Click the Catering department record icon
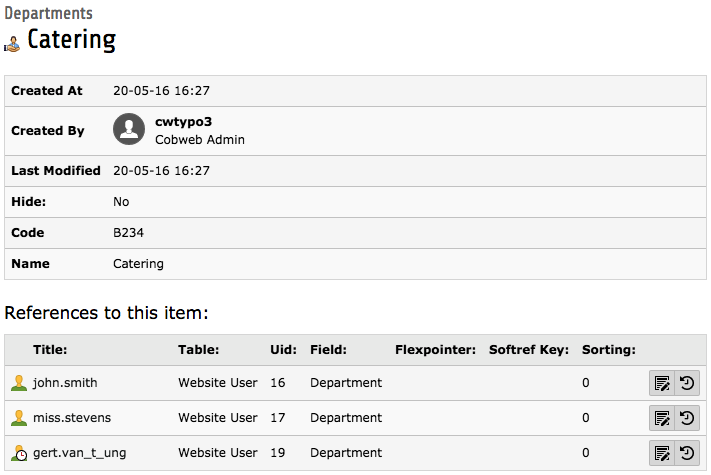Viewport: 711px width, 475px height. click(x=13, y=43)
